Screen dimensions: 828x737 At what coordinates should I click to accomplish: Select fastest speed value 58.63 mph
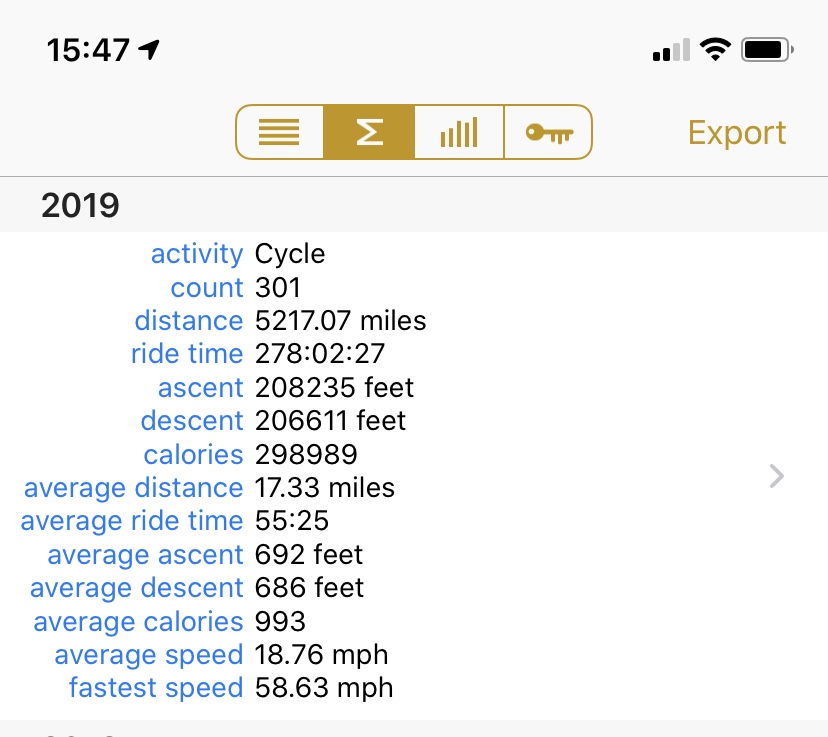coord(323,688)
